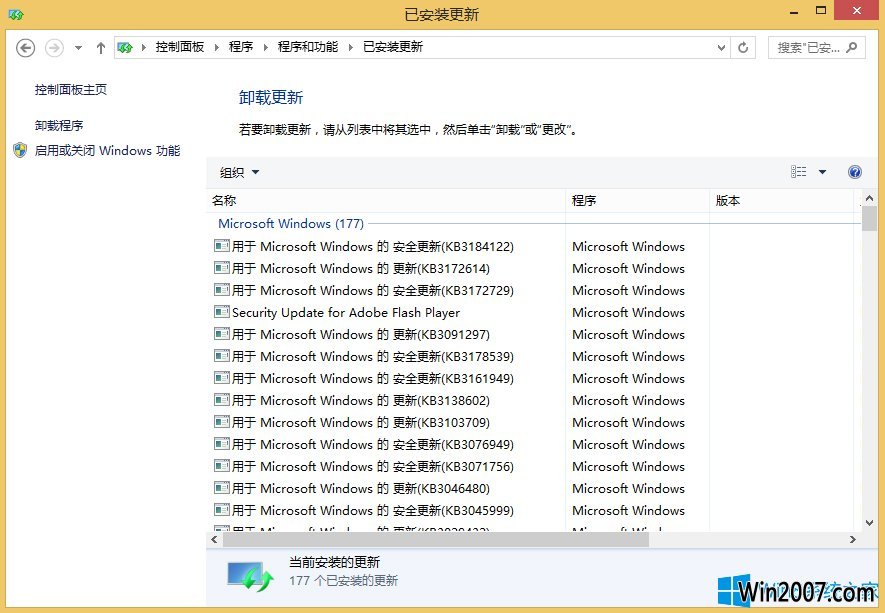This screenshot has width=885, height=613.
Task: Select the update KB3161949
Action: coord(364,379)
